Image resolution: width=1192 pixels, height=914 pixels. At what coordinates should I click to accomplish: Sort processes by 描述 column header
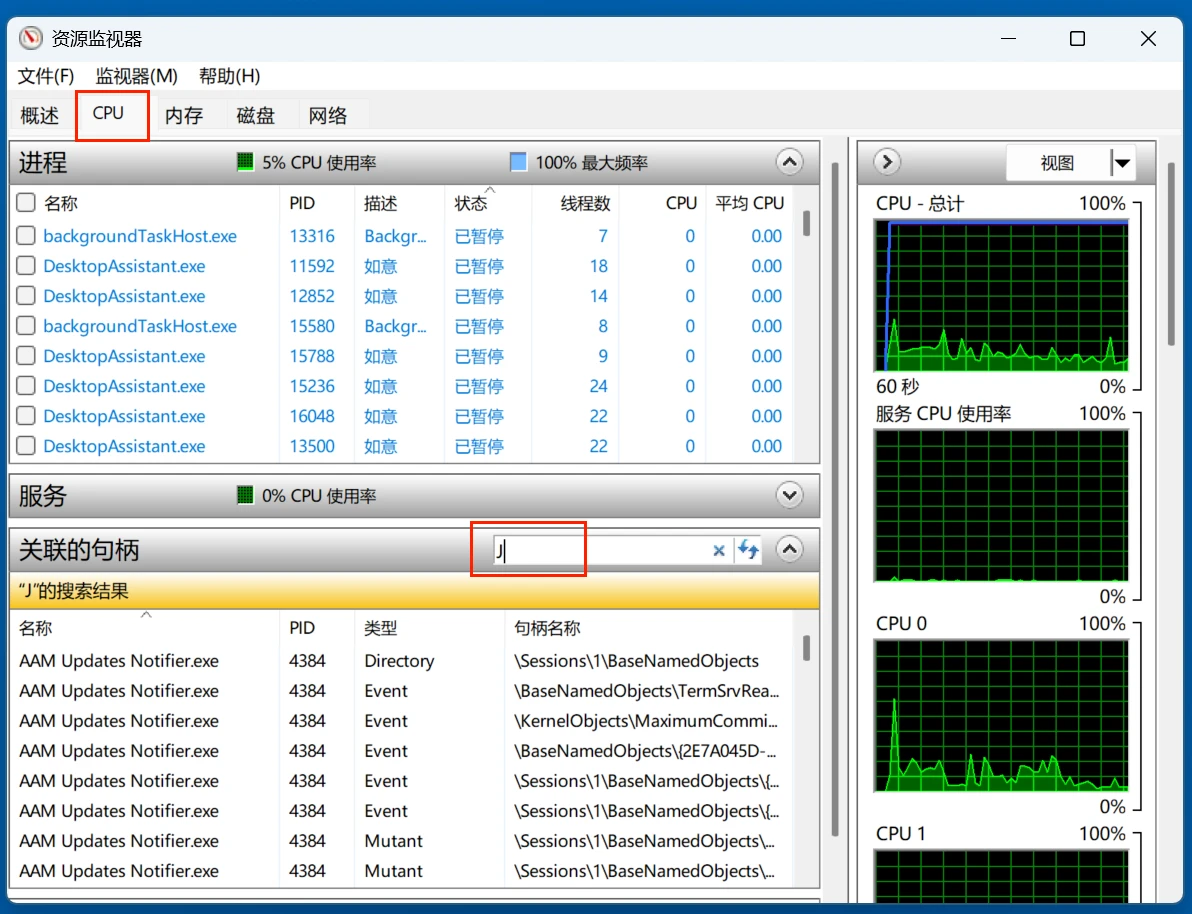point(380,203)
